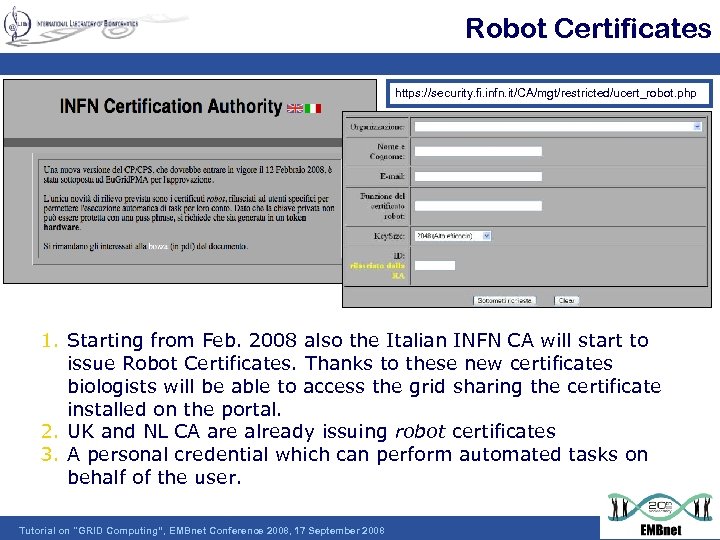Click the Nome e Cognome input field

click(x=478, y=152)
